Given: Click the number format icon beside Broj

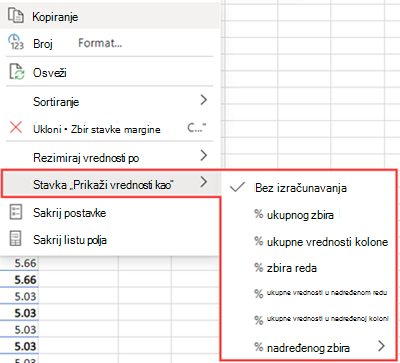Looking at the screenshot, I should (16, 42).
